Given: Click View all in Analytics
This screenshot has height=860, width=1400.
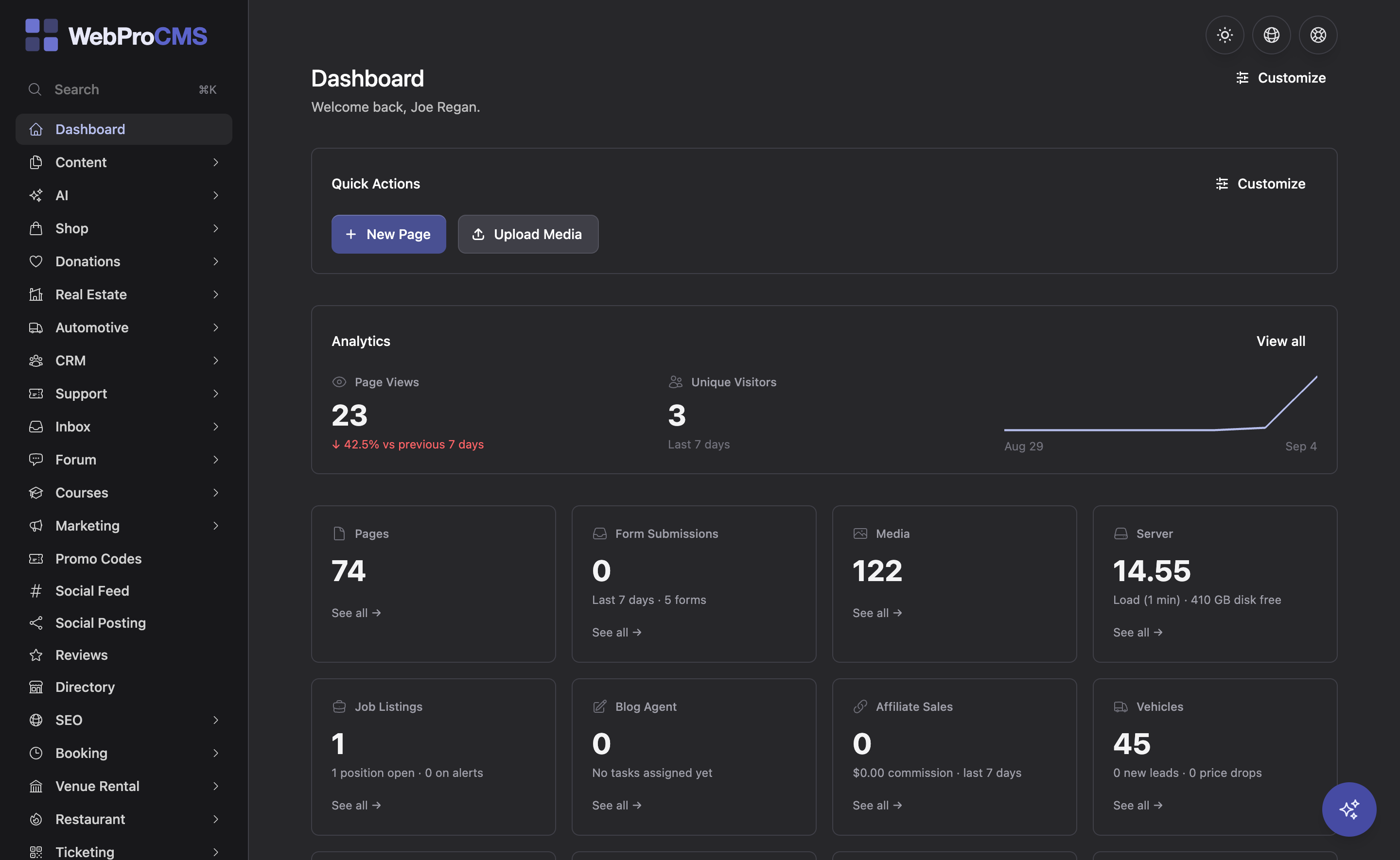Looking at the screenshot, I should pyautogui.click(x=1280, y=341).
